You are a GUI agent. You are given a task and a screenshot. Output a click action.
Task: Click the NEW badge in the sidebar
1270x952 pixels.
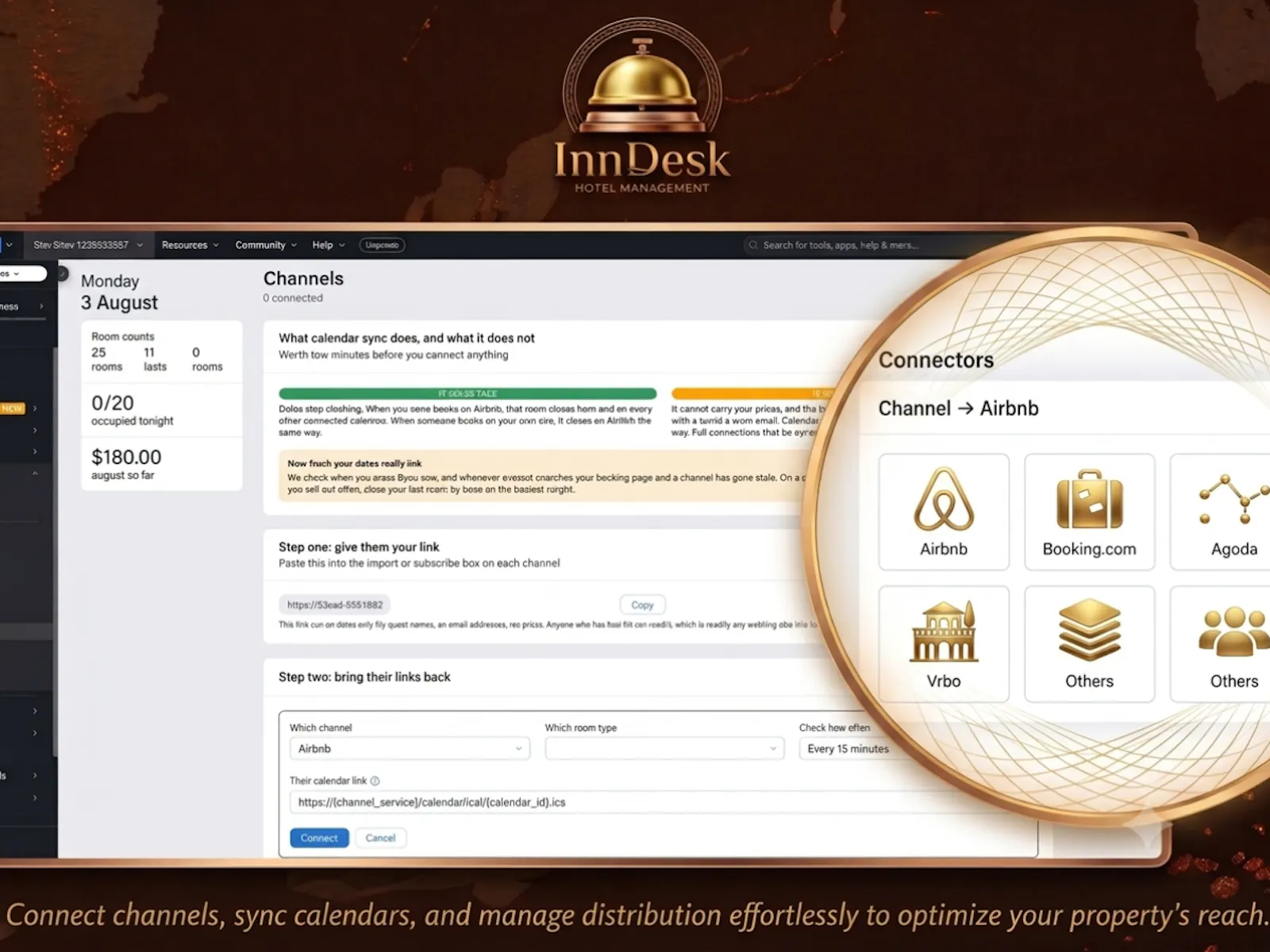(12, 409)
